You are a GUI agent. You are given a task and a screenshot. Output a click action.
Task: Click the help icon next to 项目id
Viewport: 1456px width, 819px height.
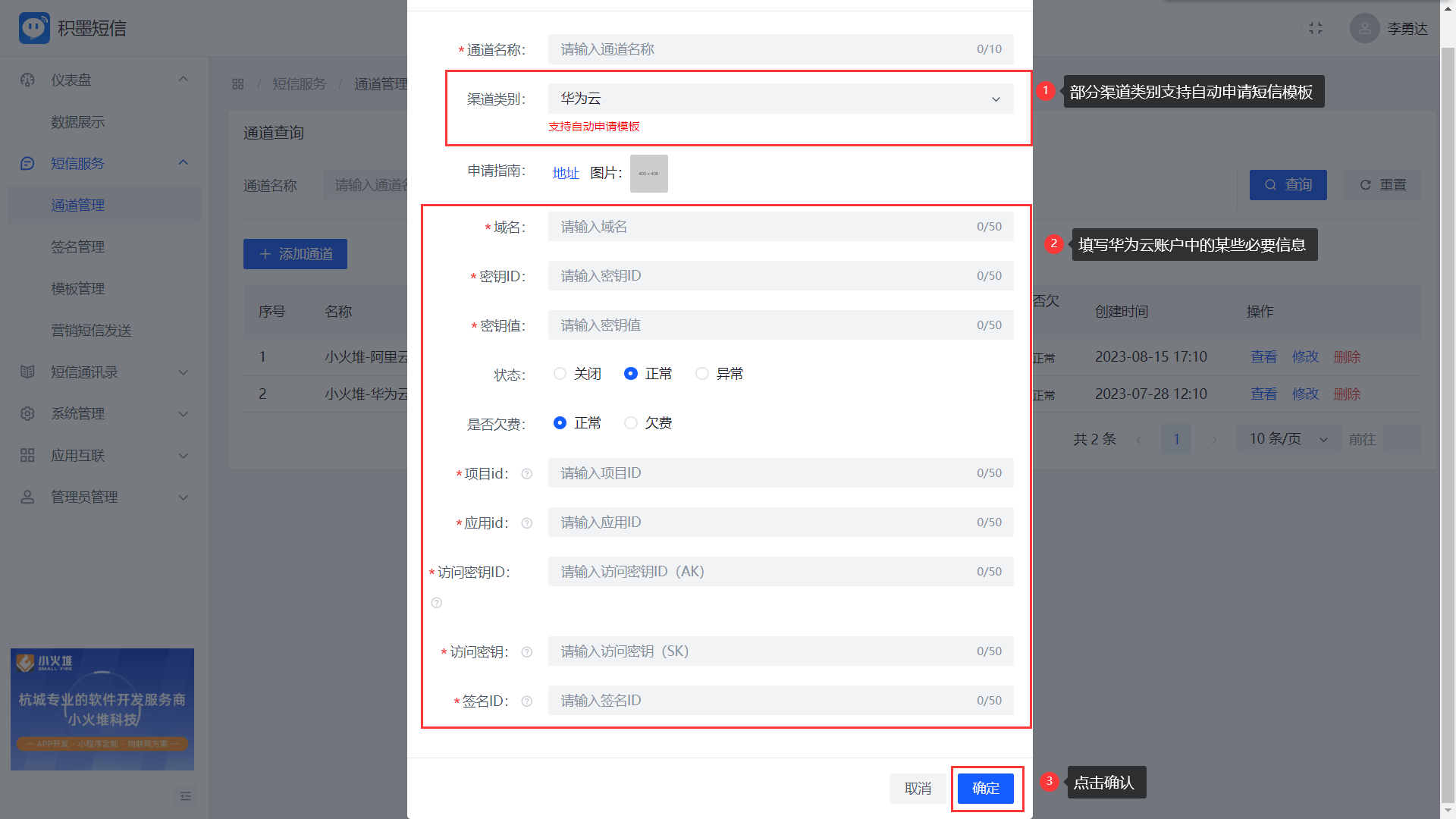click(x=527, y=474)
